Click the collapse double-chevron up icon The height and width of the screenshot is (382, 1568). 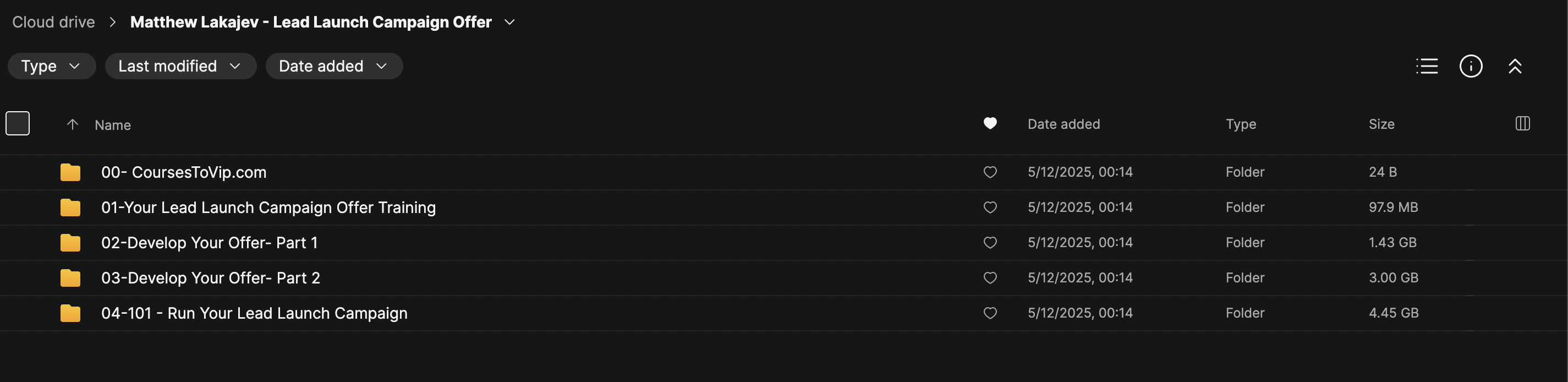tap(1515, 66)
